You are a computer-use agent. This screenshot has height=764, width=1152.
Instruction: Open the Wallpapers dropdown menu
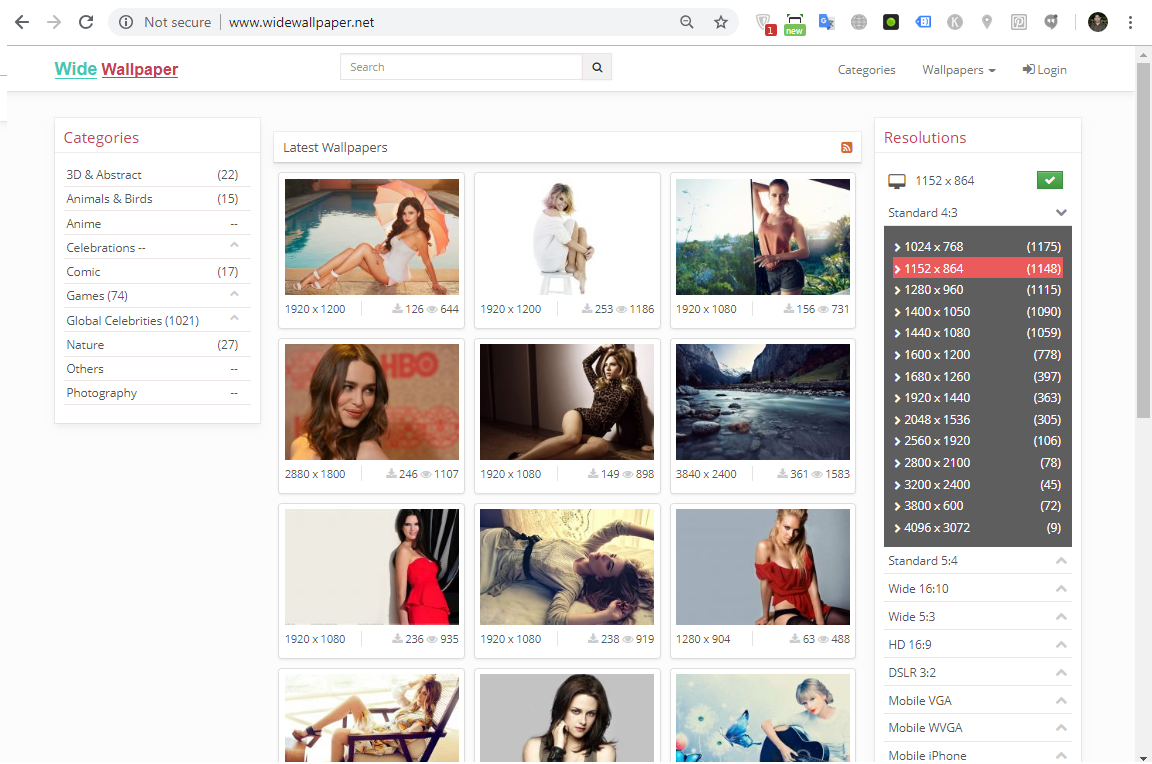pyautogui.click(x=958, y=70)
